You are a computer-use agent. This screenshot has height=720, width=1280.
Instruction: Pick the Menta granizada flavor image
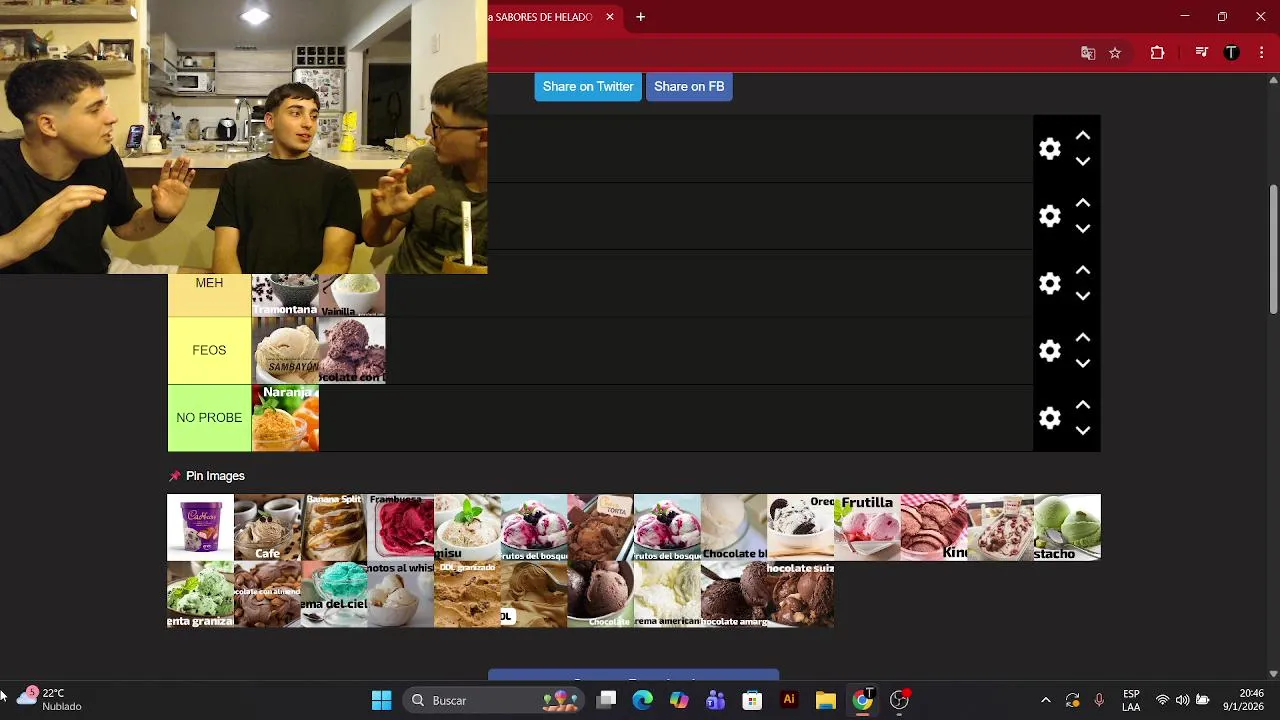coord(200,594)
